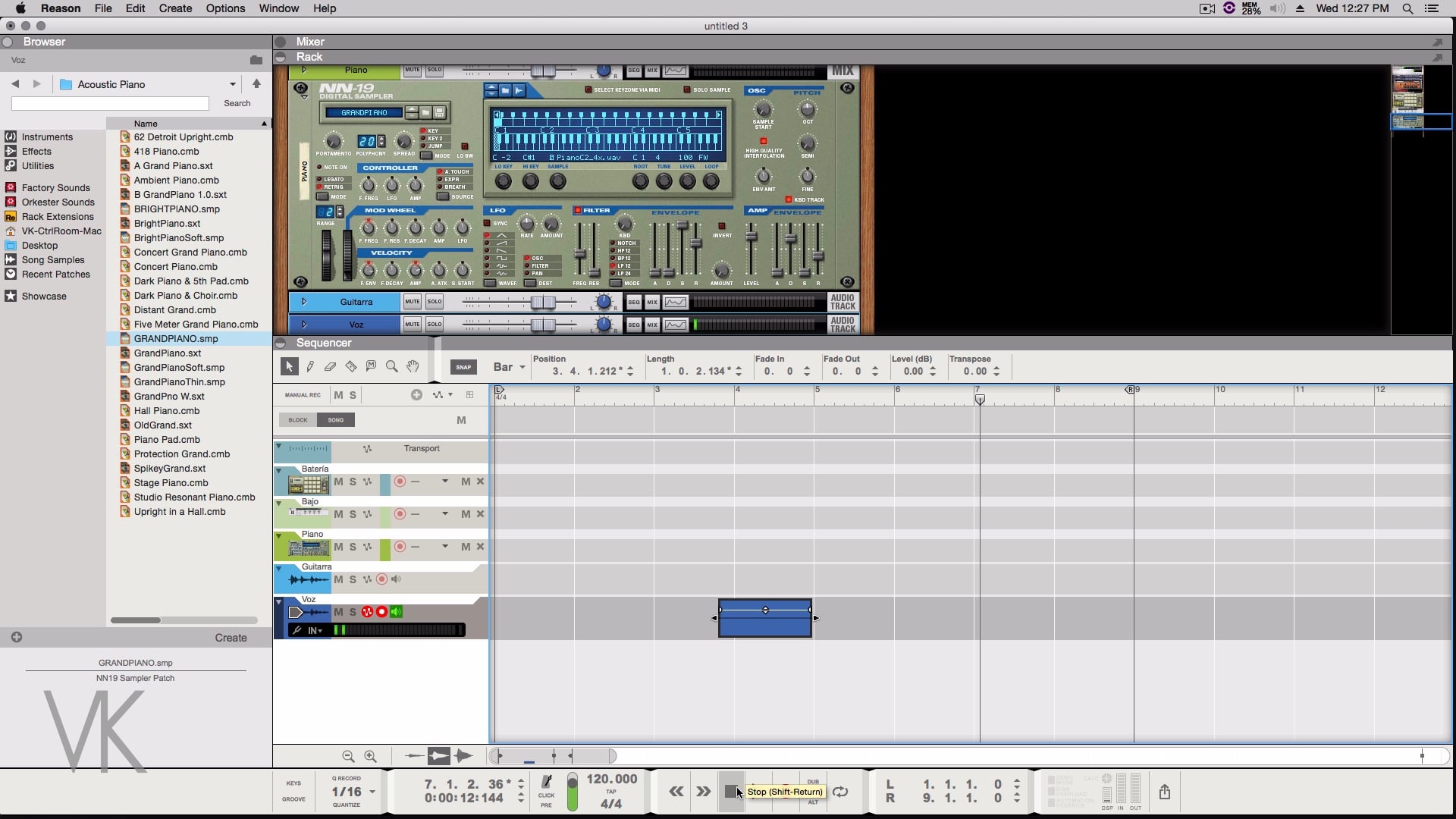This screenshot has width=1456, height=819.
Task: Mute the Guitarra mix channel
Action: point(412,302)
